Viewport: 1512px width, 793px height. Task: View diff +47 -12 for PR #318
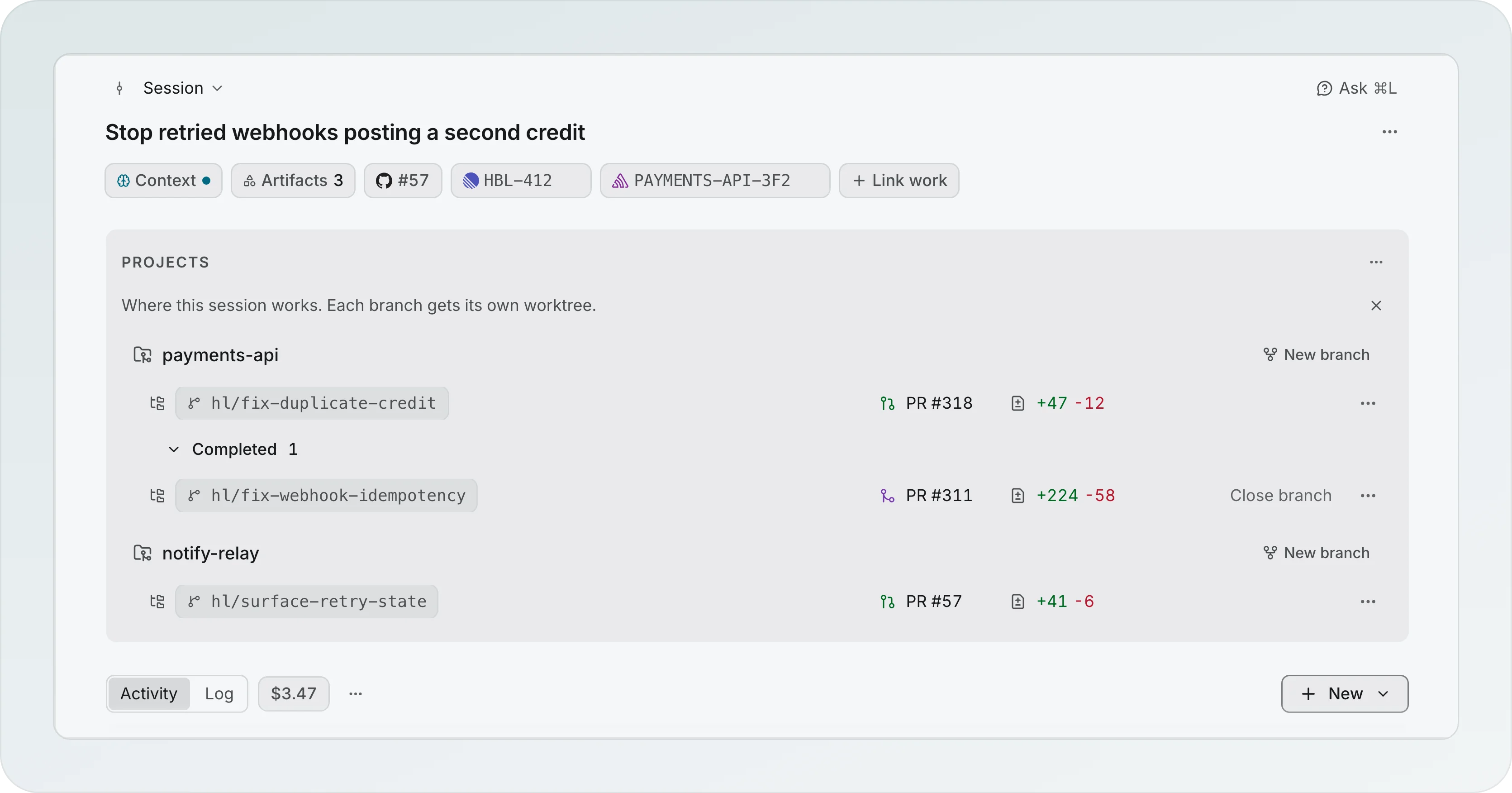tap(1058, 403)
